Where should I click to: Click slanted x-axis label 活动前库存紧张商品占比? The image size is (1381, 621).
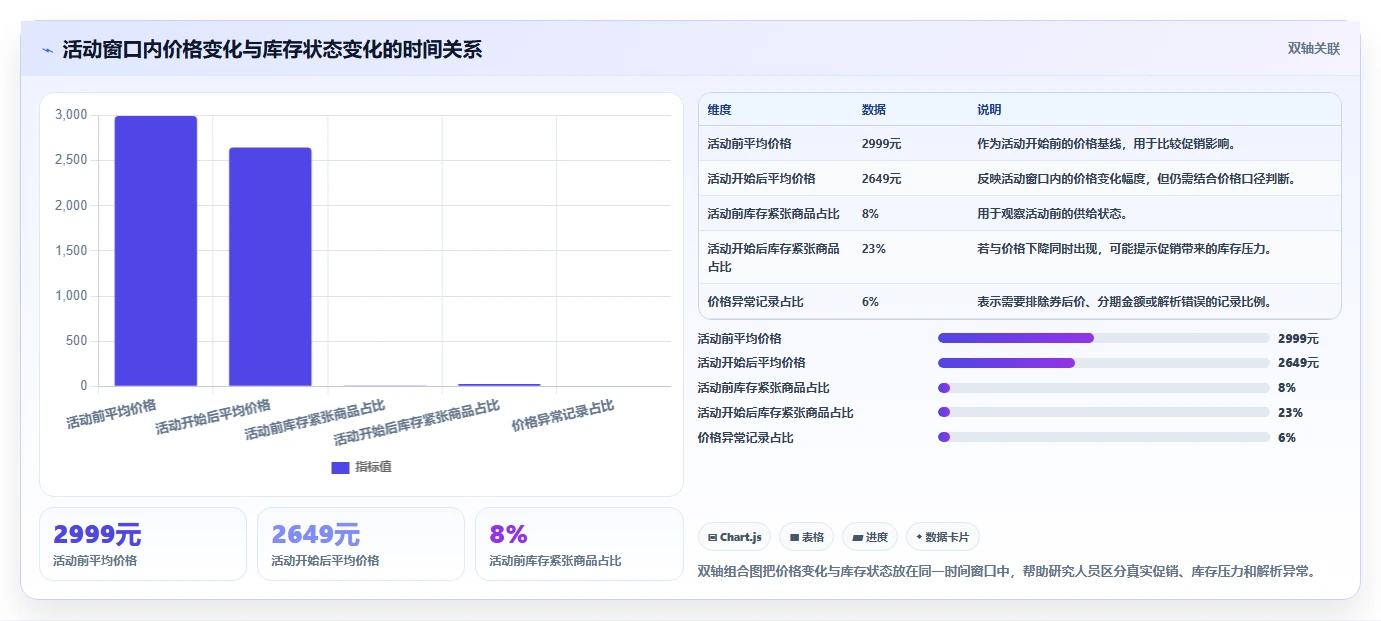click(x=316, y=420)
